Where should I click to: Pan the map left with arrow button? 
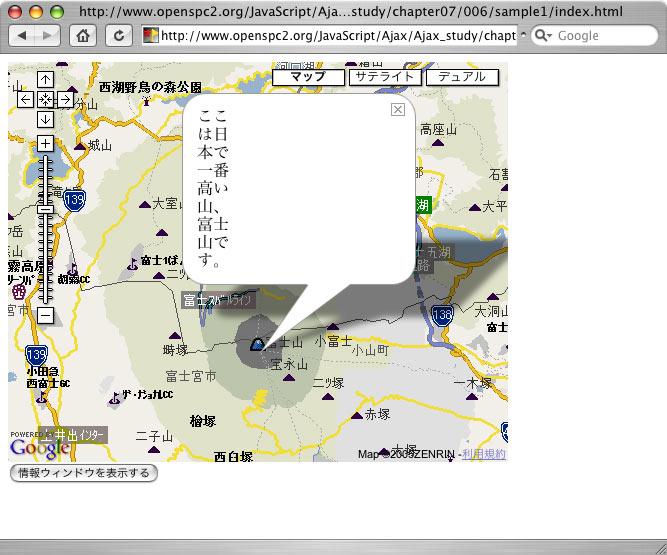click(x=26, y=100)
